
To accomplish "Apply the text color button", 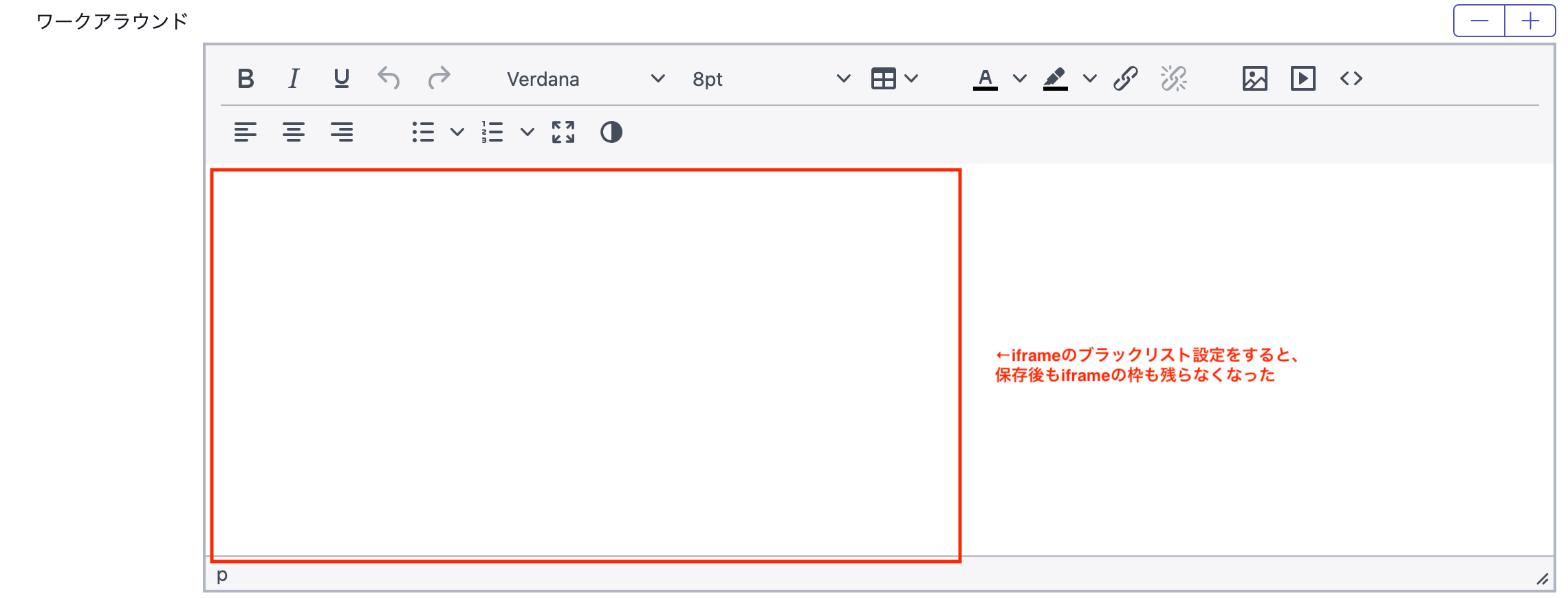I will (986, 79).
